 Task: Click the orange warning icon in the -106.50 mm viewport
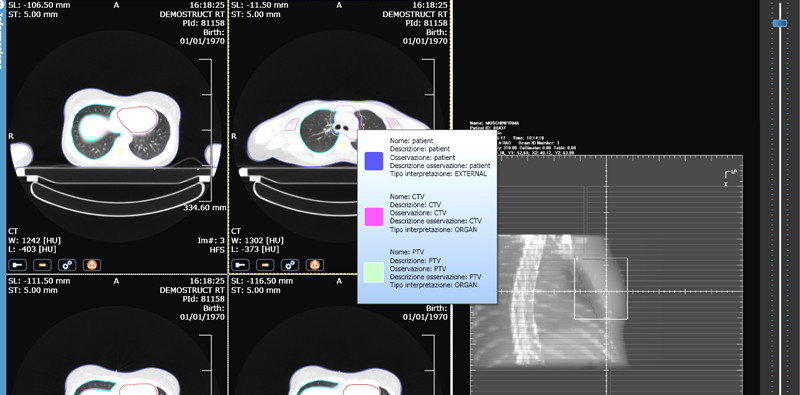coord(92,265)
